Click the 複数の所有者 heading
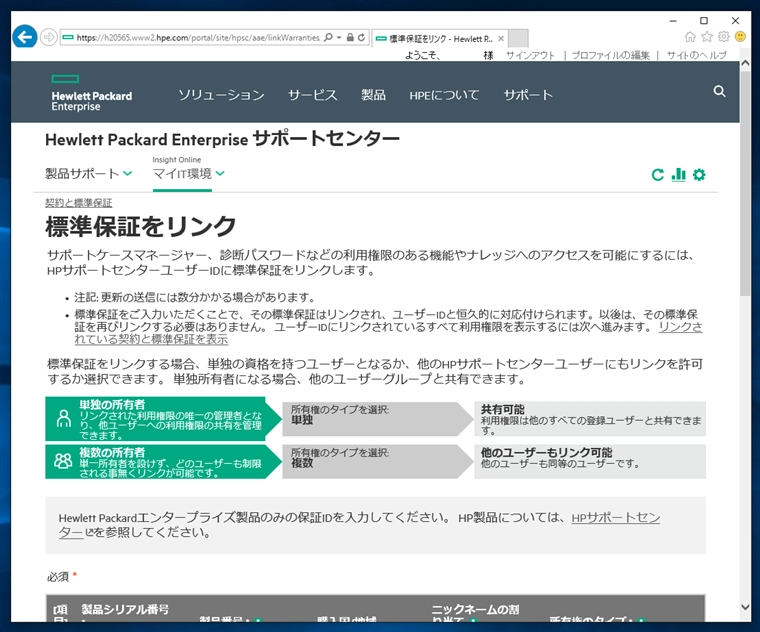The width and height of the screenshot is (760, 632). 112,452
